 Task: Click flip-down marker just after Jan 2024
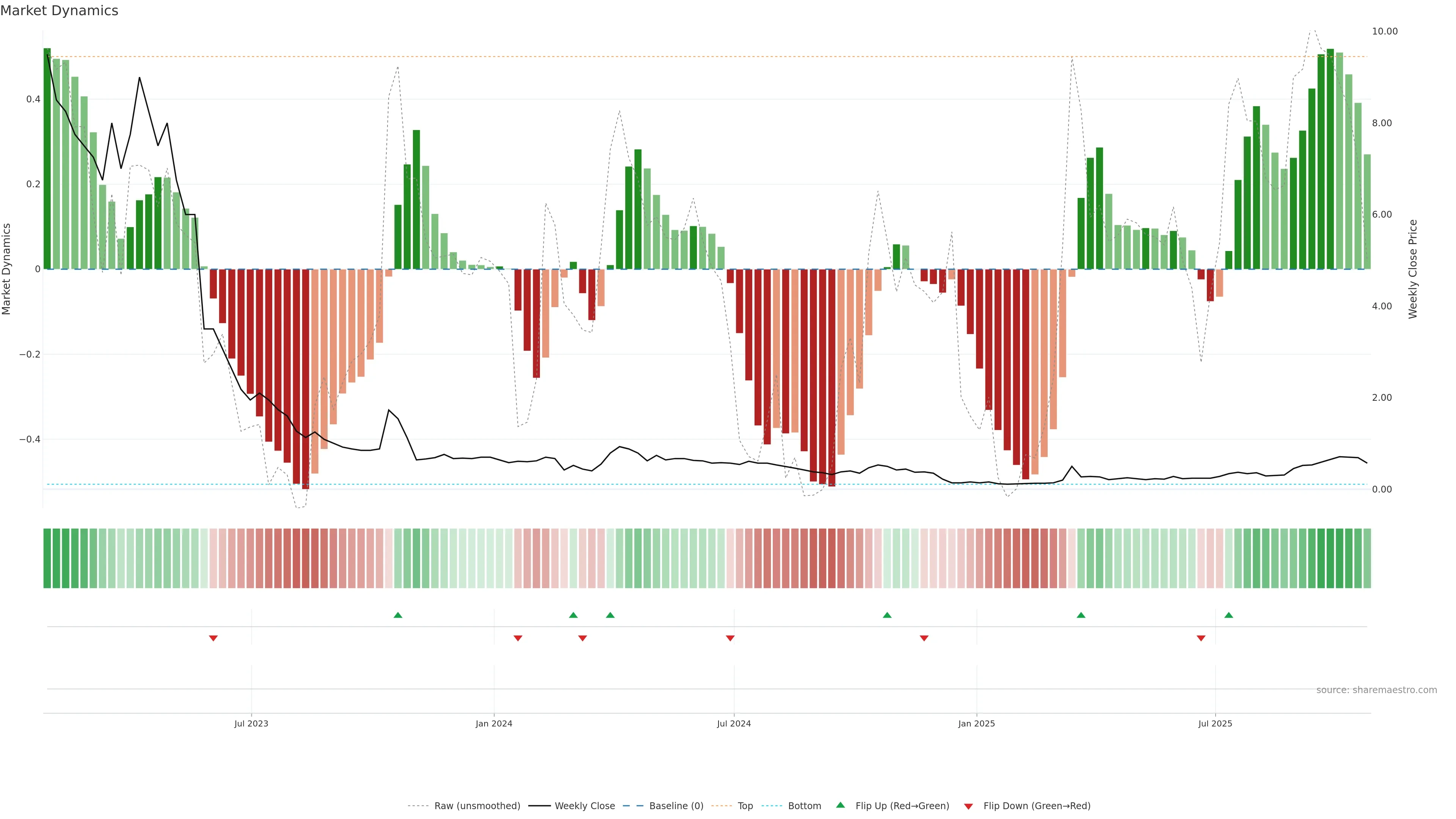[518, 638]
